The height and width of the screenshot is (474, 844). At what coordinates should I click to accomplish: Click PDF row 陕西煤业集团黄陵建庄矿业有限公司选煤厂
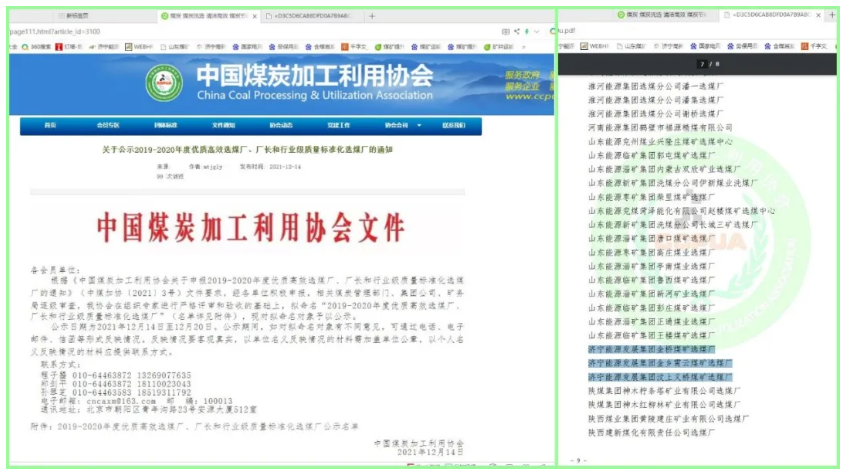tap(669, 419)
